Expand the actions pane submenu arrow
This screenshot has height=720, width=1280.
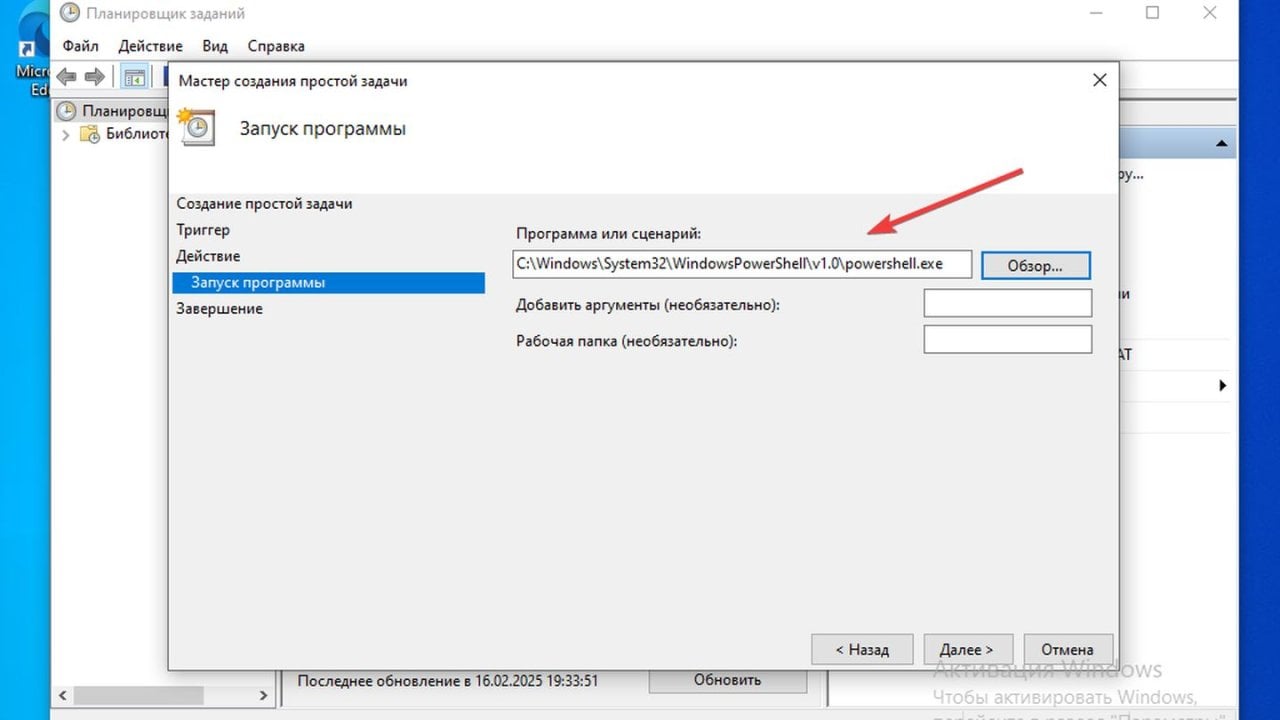click(1222, 385)
